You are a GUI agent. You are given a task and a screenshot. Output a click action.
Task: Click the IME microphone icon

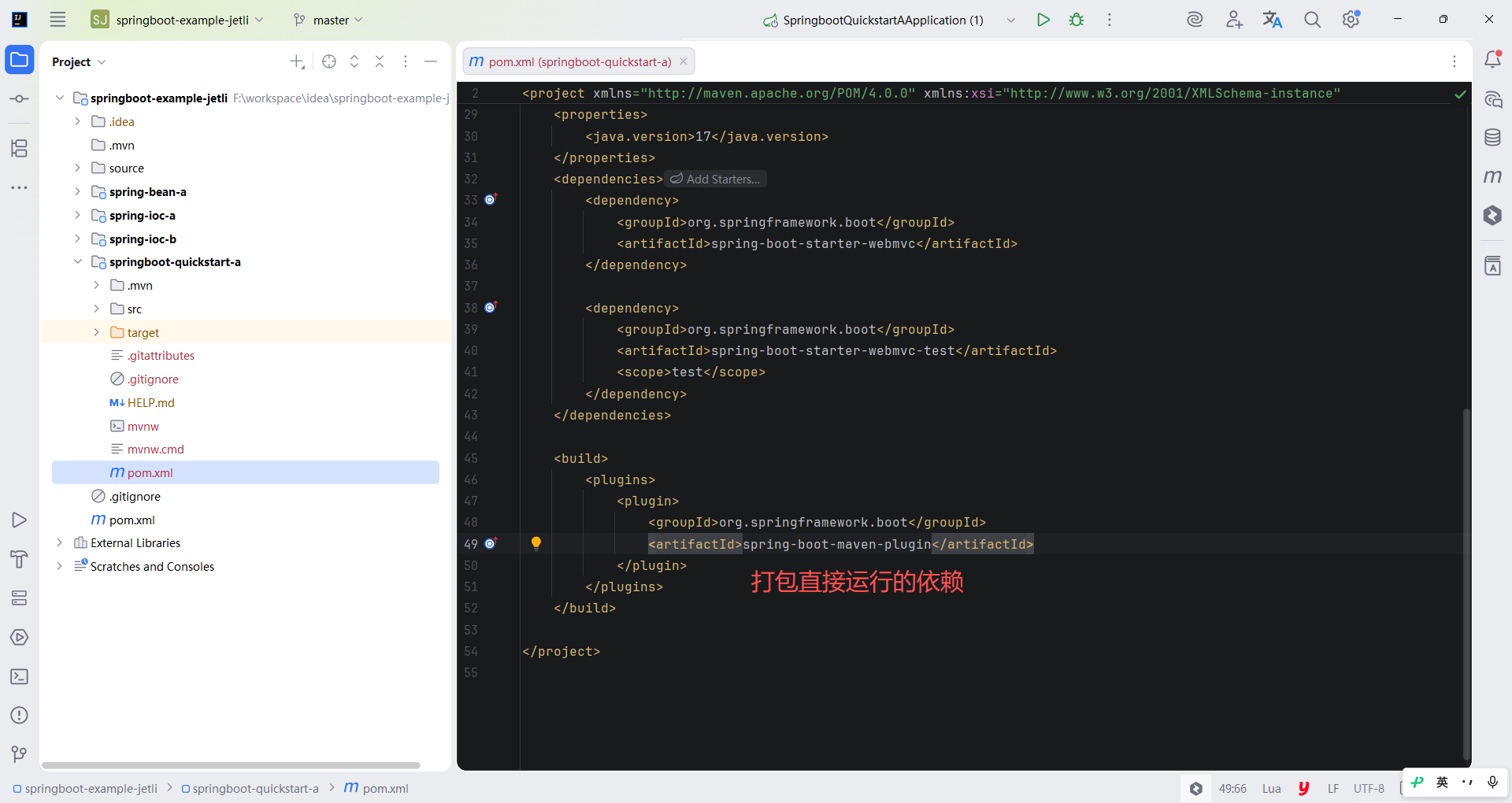(x=1492, y=782)
